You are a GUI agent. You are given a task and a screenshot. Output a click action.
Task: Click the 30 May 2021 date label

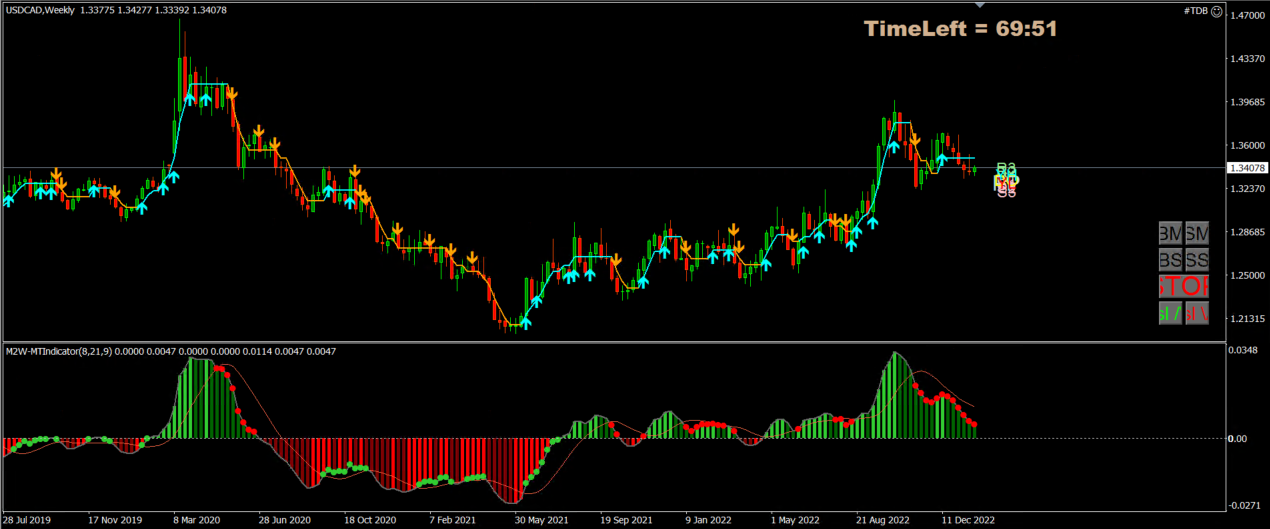point(542,521)
